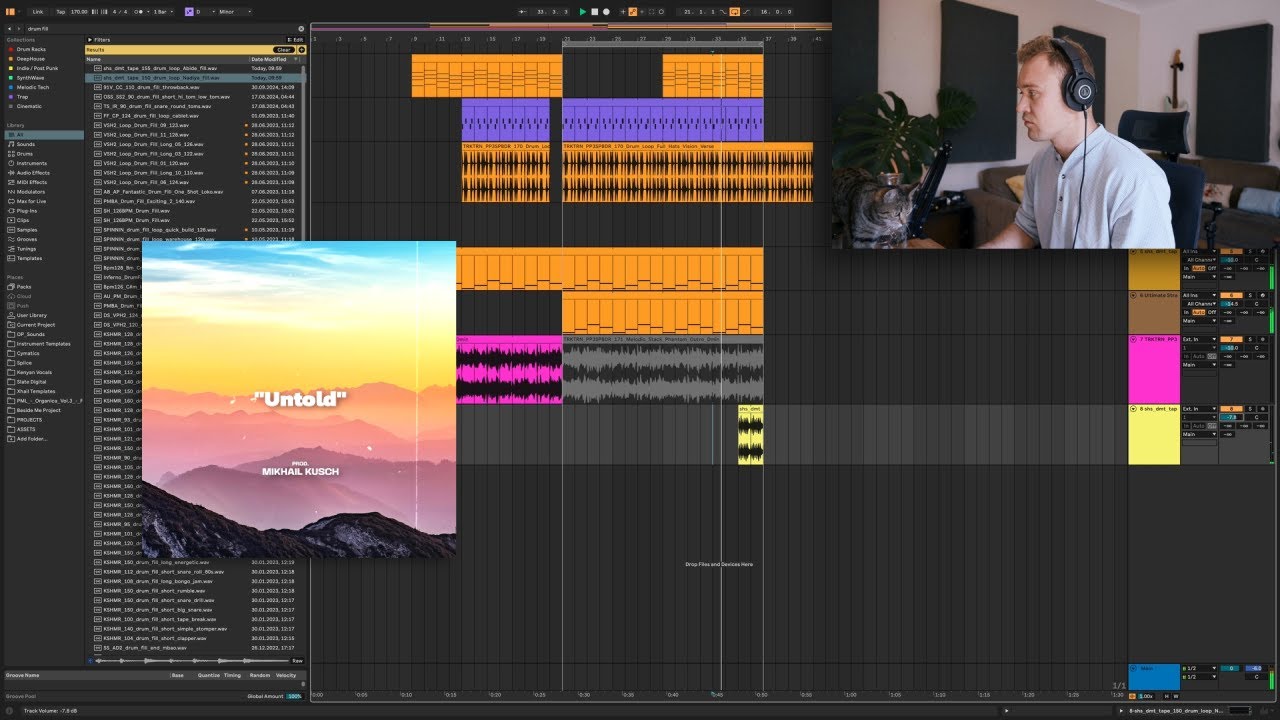Click the punch-out switch icon
Image resolution: width=1280 pixels, height=720 pixels.
coord(746,12)
